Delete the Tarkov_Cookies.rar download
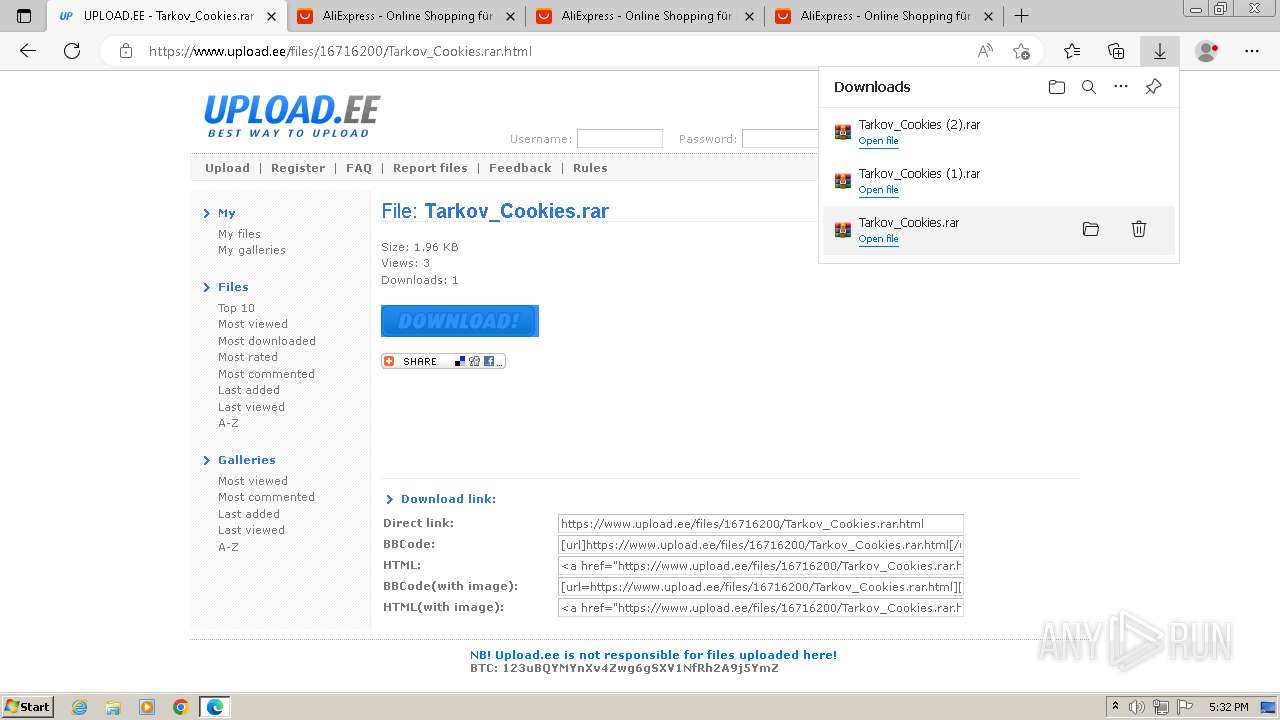This screenshot has height=720, width=1280. click(1138, 229)
